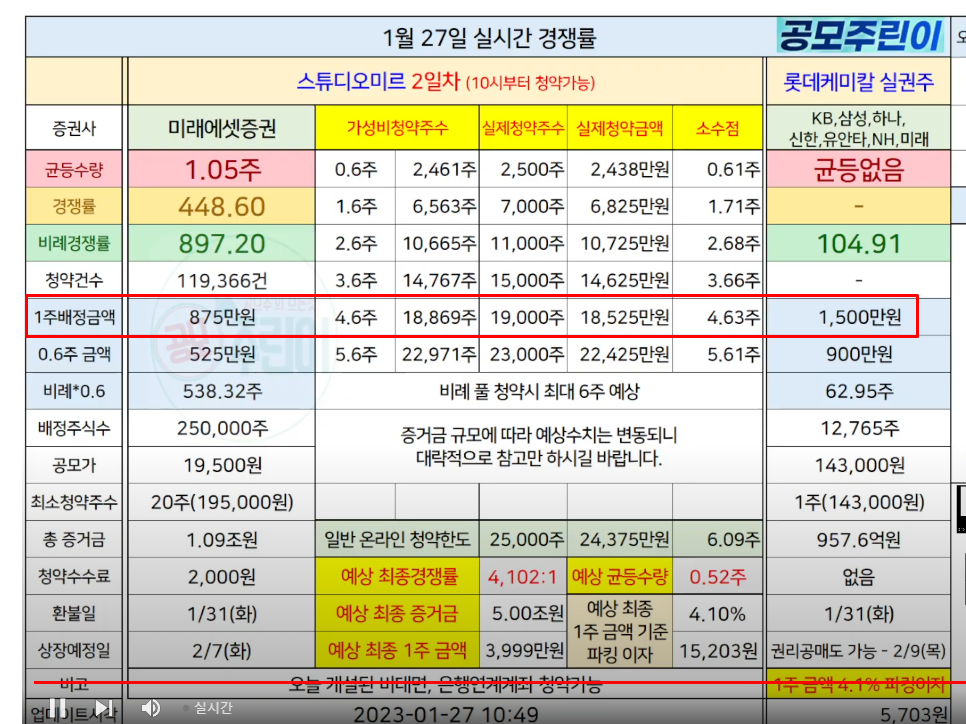Screen dimensions: 966x724
Task: Mute the video with the speaker icon
Action: (151, 708)
